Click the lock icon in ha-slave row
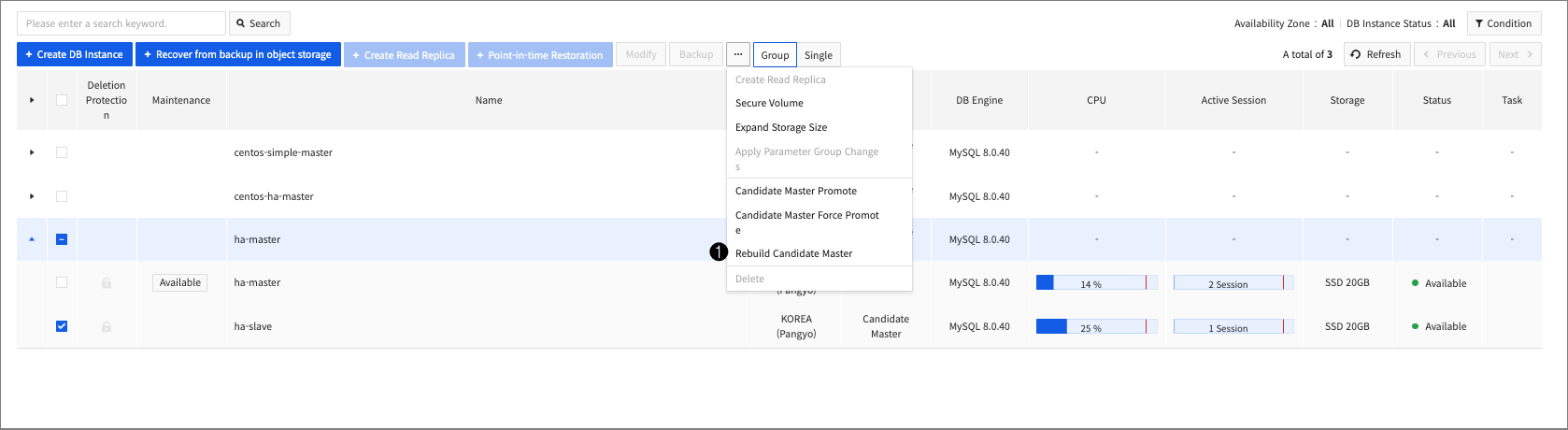The width and height of the screenshot is (1568, 430). pos(107,326)
